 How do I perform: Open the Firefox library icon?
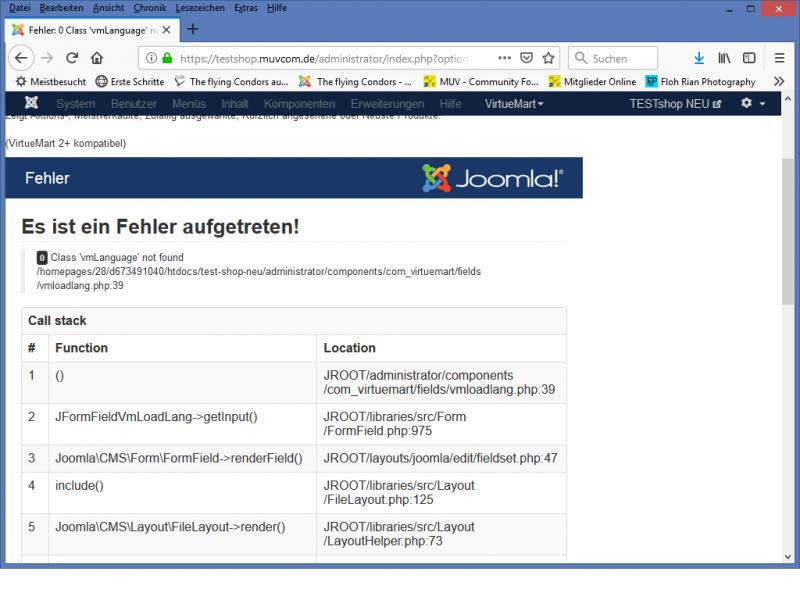[723, 58]
